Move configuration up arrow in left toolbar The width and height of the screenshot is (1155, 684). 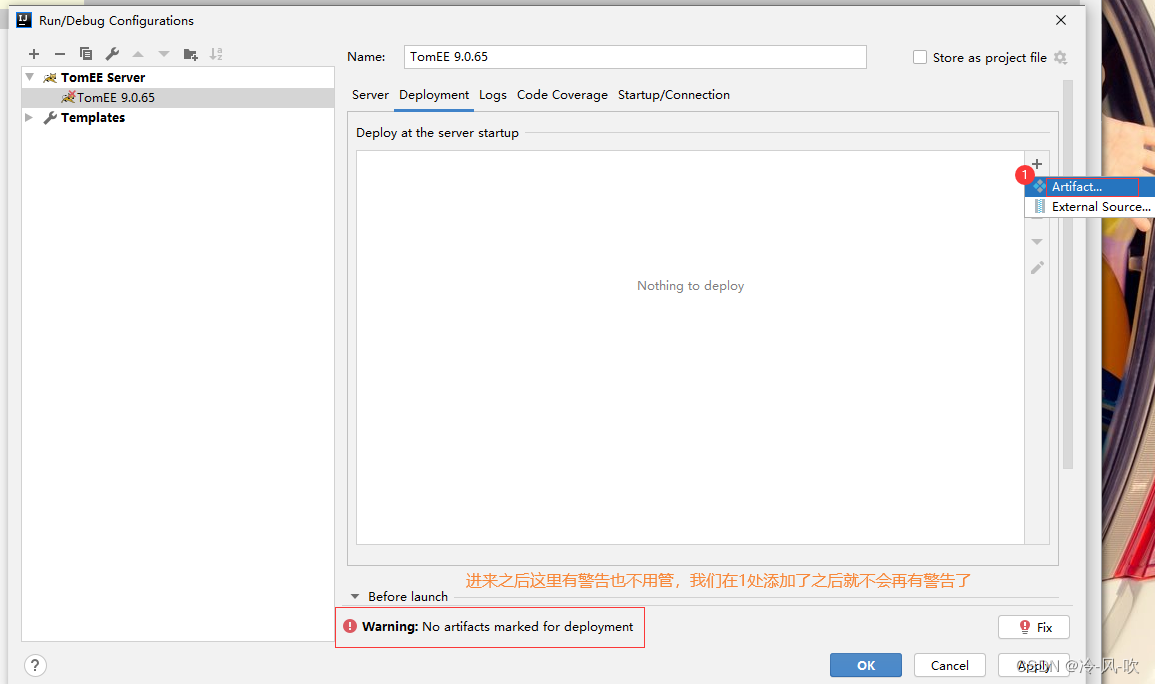[138, 54]
